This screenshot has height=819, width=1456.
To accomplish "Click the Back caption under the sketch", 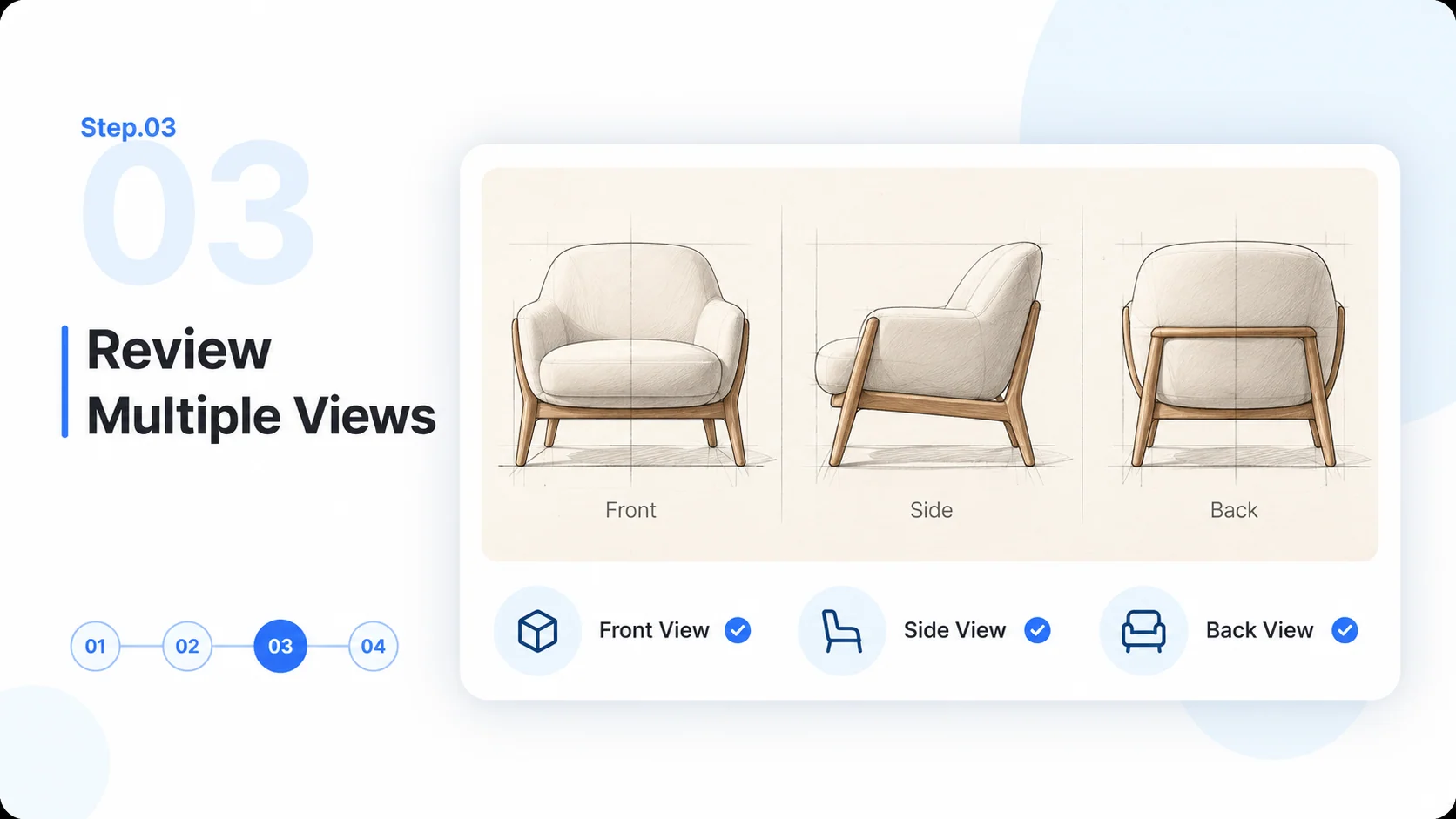I will click(1234, 510).
